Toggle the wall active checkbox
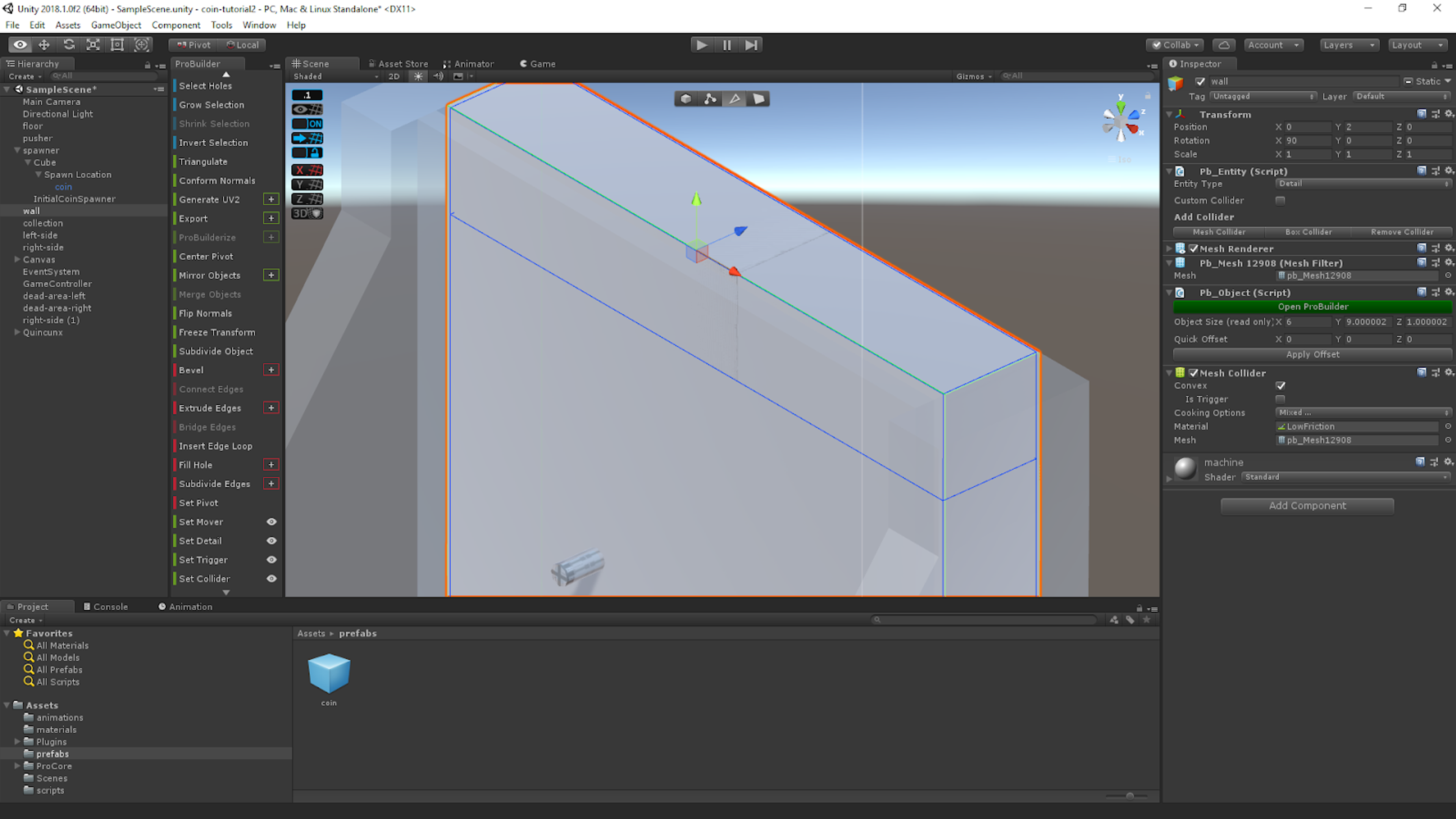 pyautogui.click(x=1200, y=82)
